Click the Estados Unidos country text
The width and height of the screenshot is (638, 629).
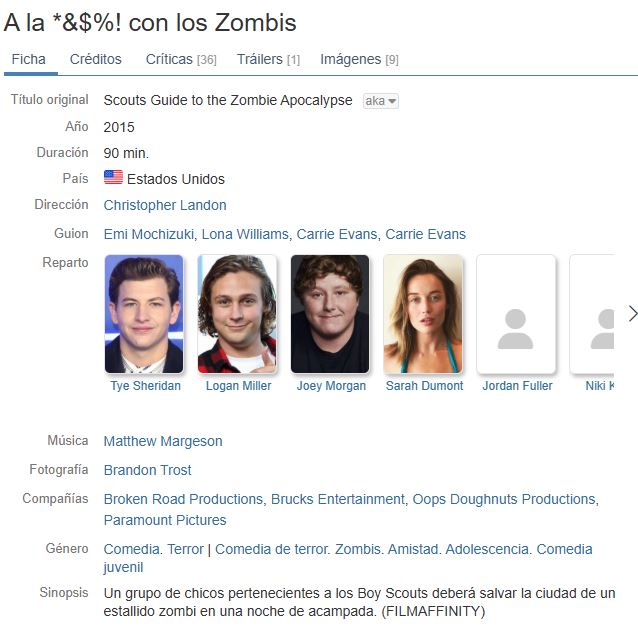coord(176,179)
